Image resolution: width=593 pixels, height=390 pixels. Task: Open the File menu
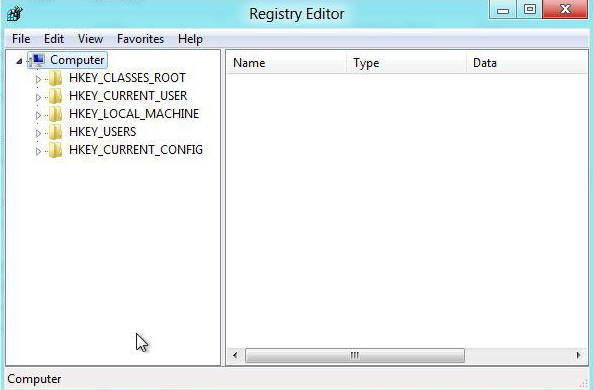tap(21, 39)
